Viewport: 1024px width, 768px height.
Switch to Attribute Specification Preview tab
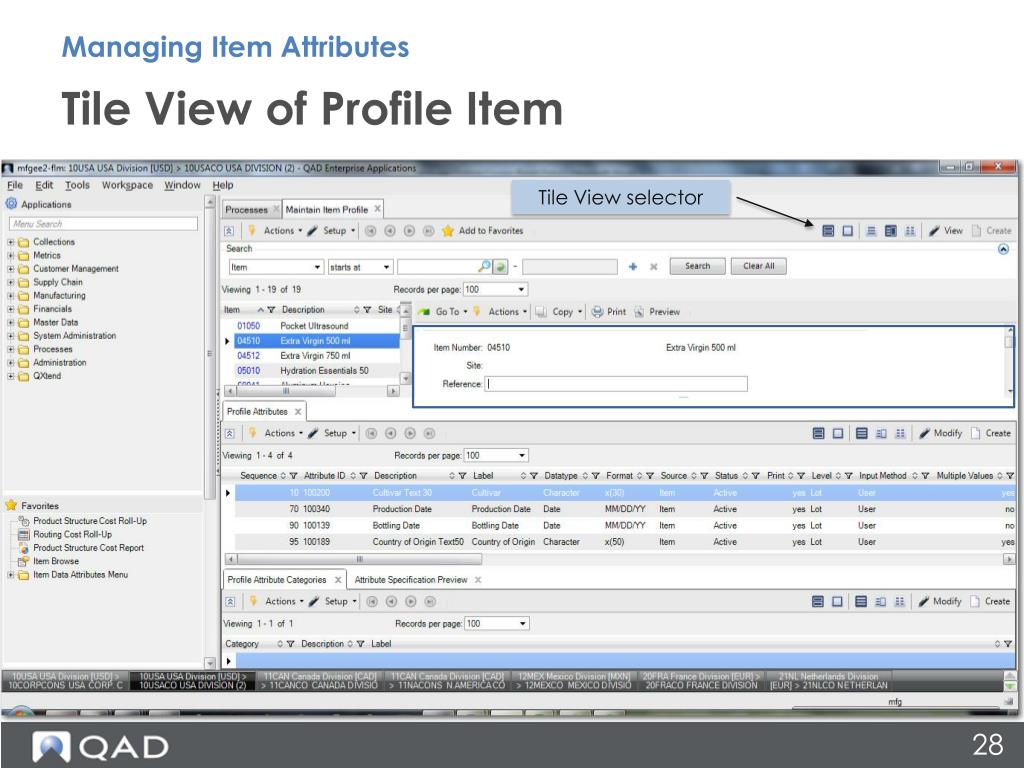tap(411, 580)
